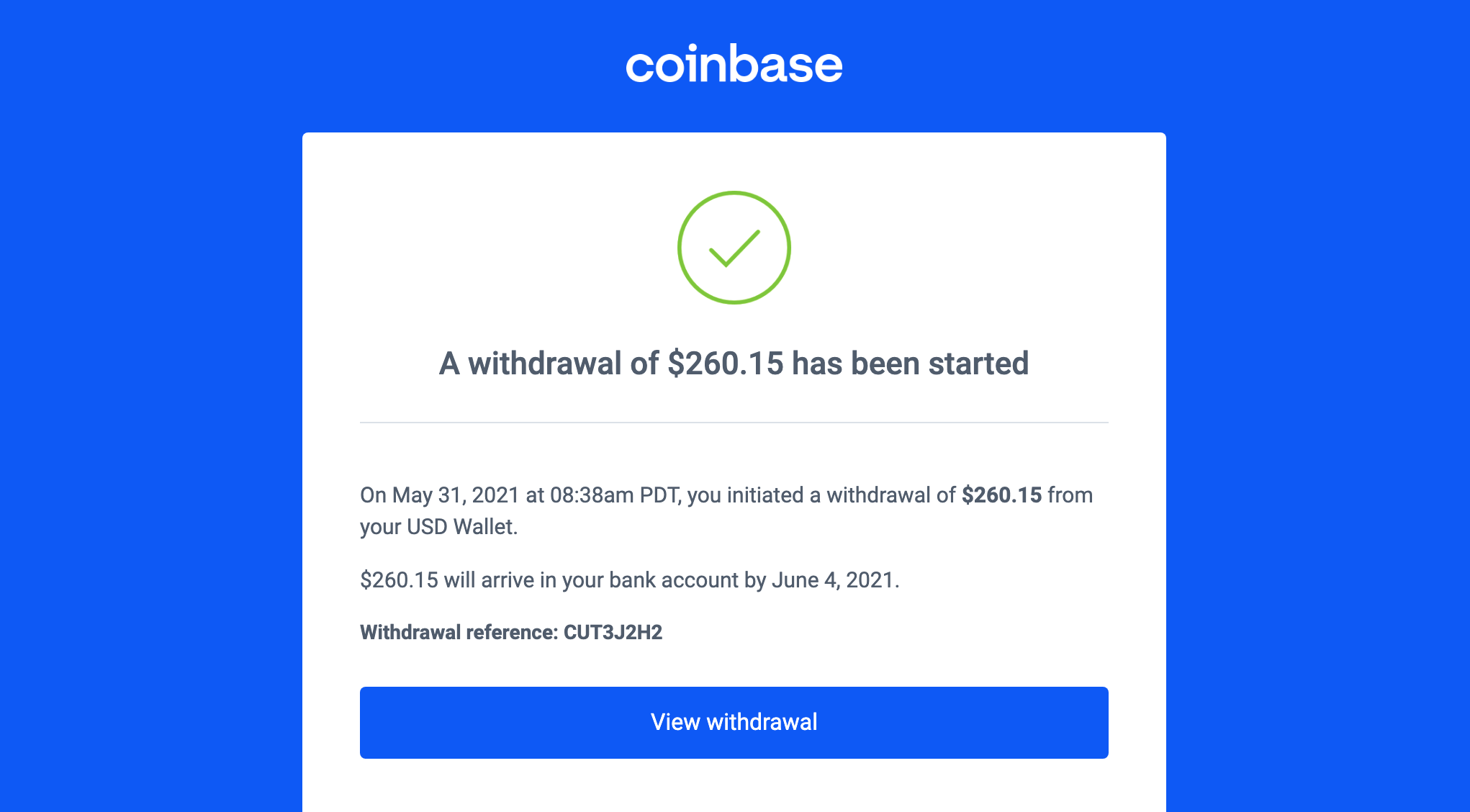Screen dimensions: 1470x812
Task: Click the blue background right of the card
Action: pyautogui.click(x=1317, y=432)
